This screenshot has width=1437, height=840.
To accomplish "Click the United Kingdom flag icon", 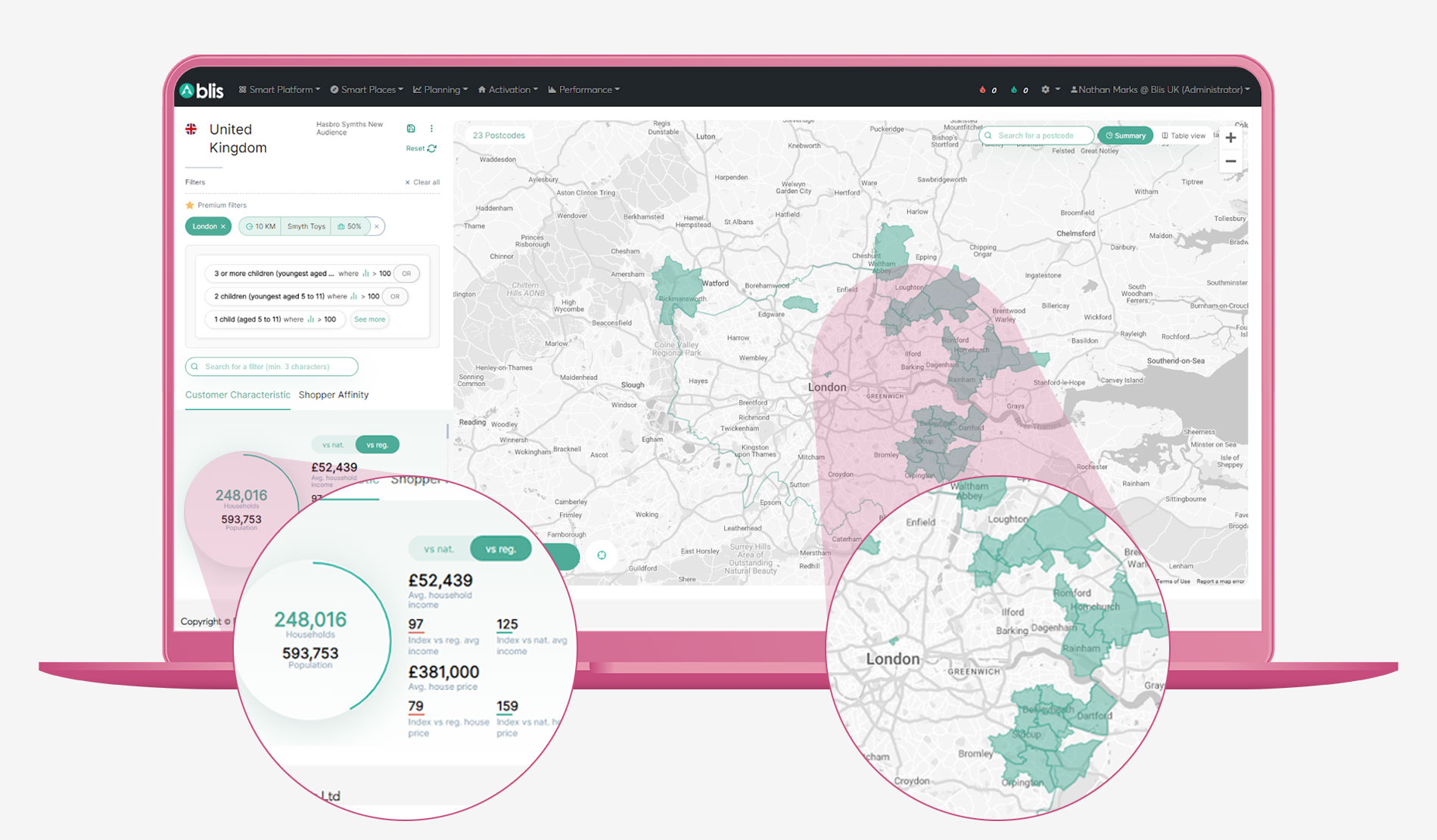I will click(x=191, y=129).
